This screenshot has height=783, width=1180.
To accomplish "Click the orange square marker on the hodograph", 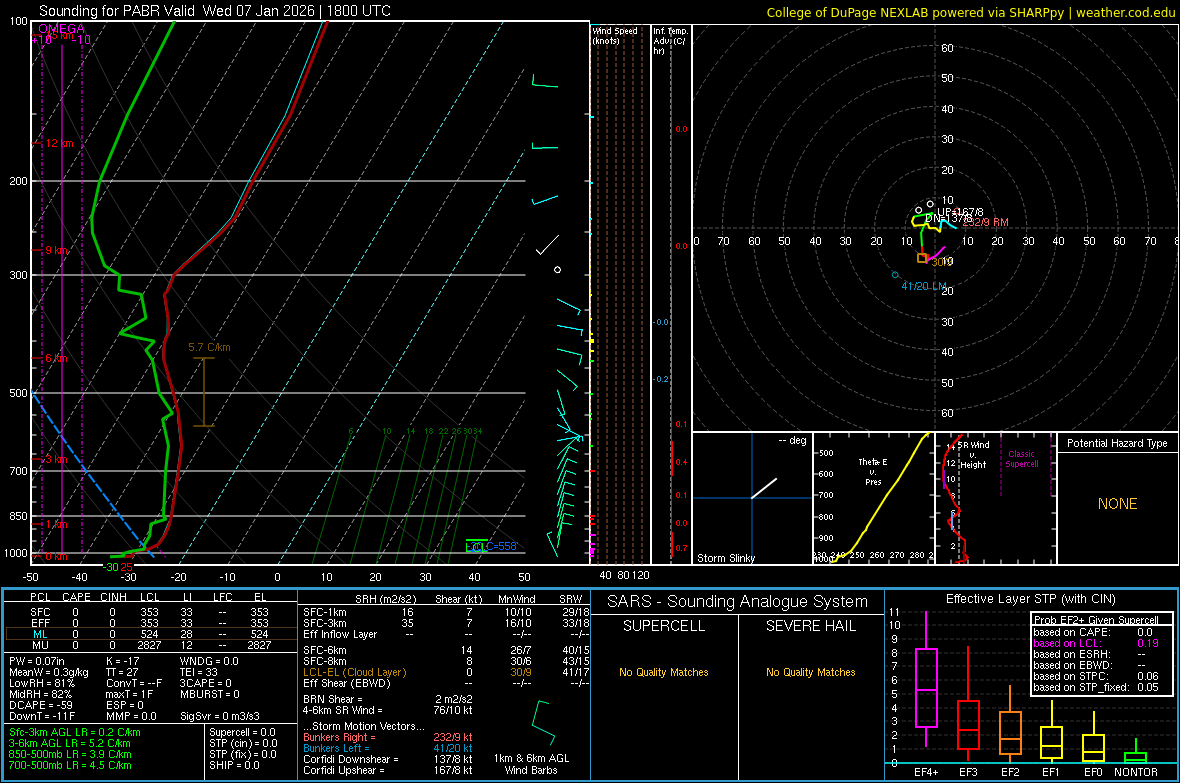I will (x=922, y=258).
